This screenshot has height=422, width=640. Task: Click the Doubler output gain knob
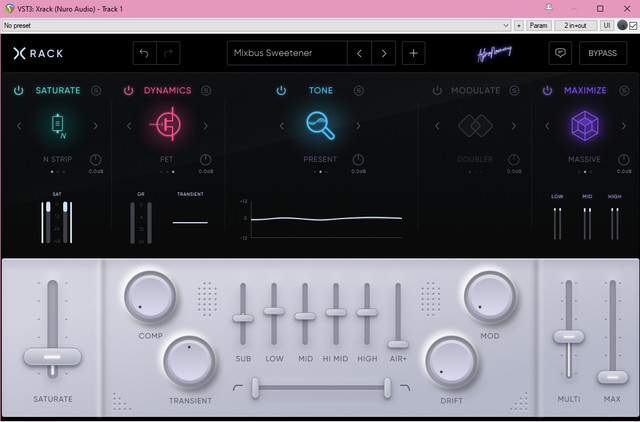(513, 160)
